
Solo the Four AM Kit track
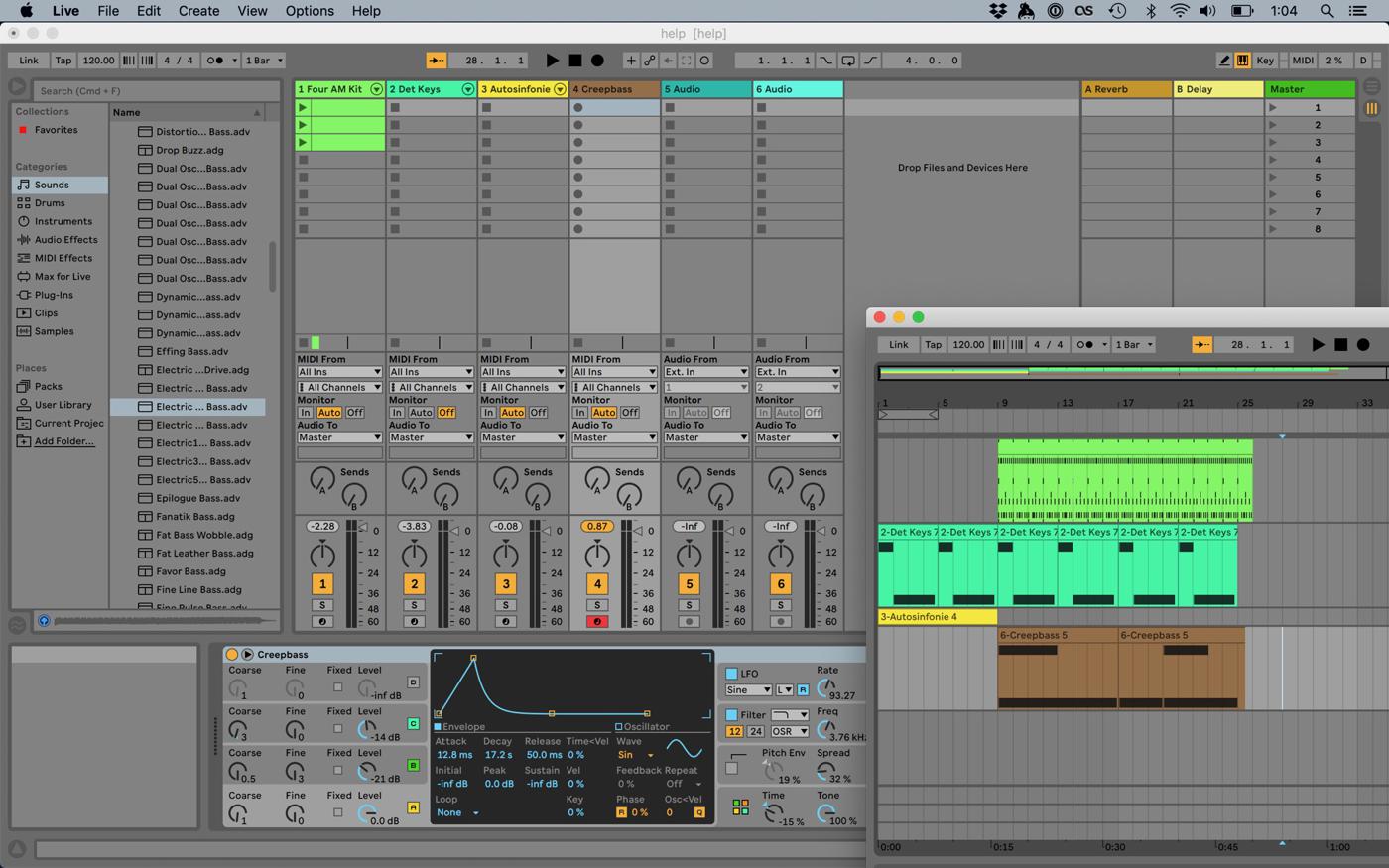click(x=322, y=605)
